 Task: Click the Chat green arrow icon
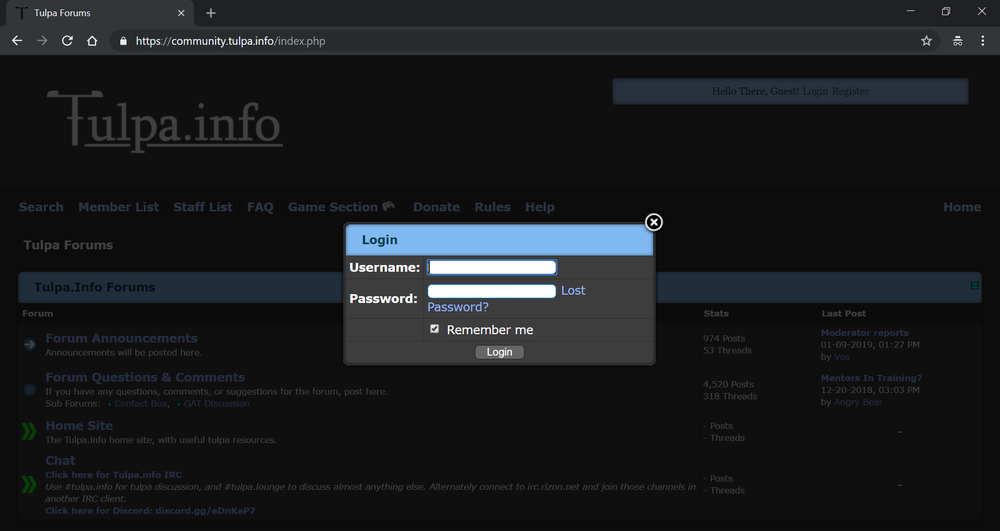29,484
